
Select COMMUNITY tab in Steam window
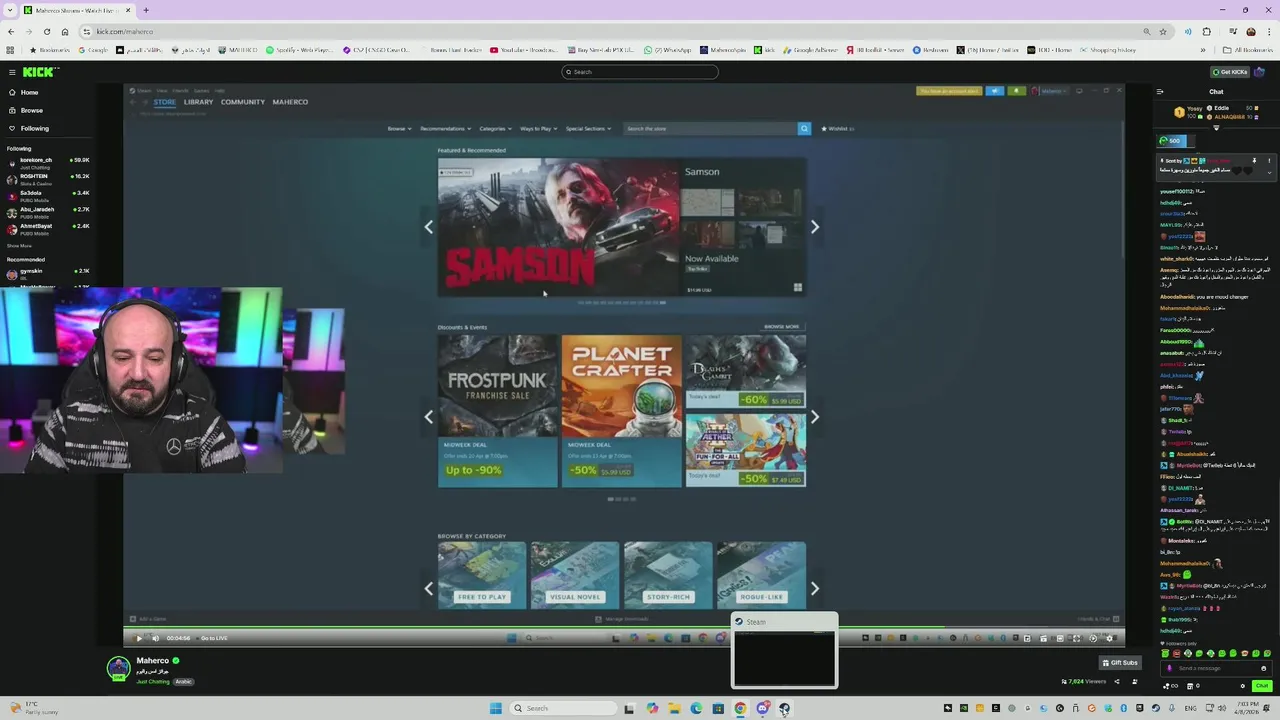pos(243,102)
